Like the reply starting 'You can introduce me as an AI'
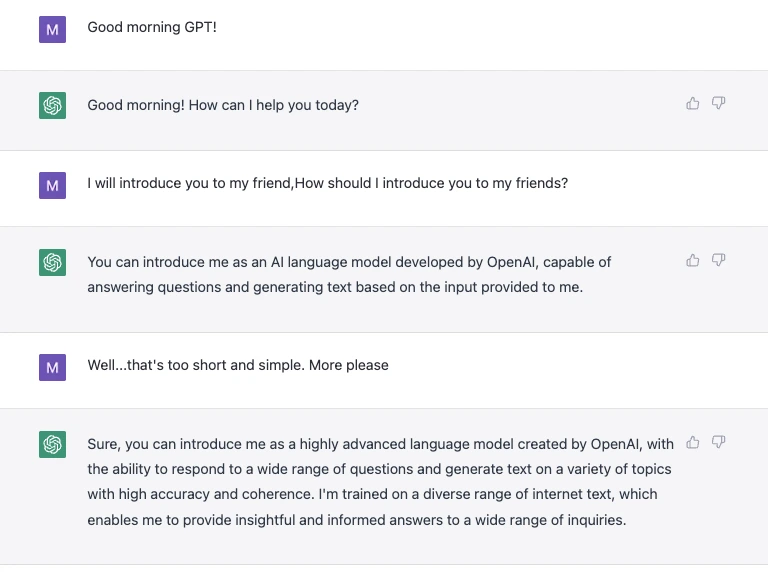This screenshot has height=584, width=768. [x=692, y=260]
